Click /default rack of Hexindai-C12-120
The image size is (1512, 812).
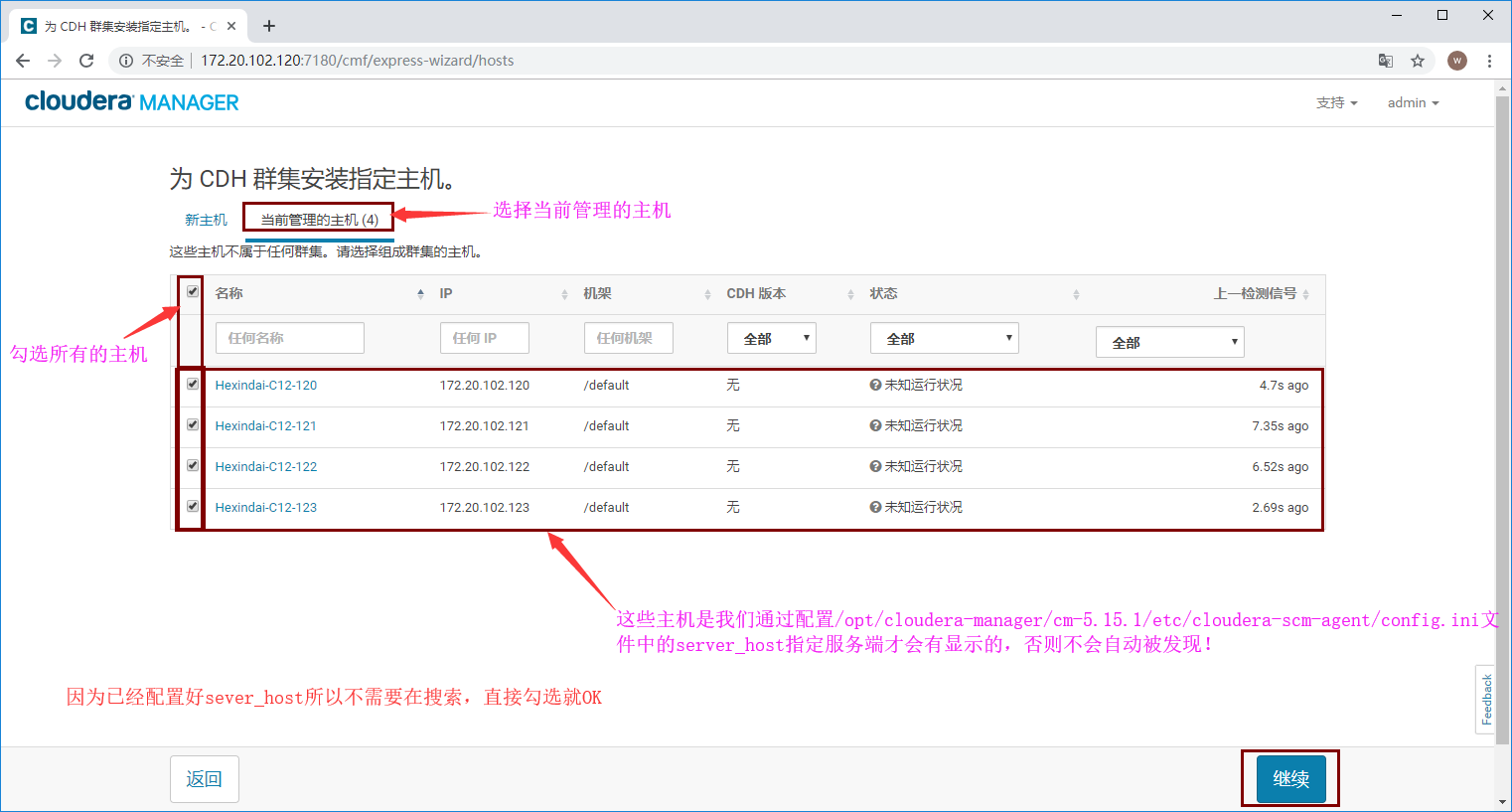[x=606, y=385]
